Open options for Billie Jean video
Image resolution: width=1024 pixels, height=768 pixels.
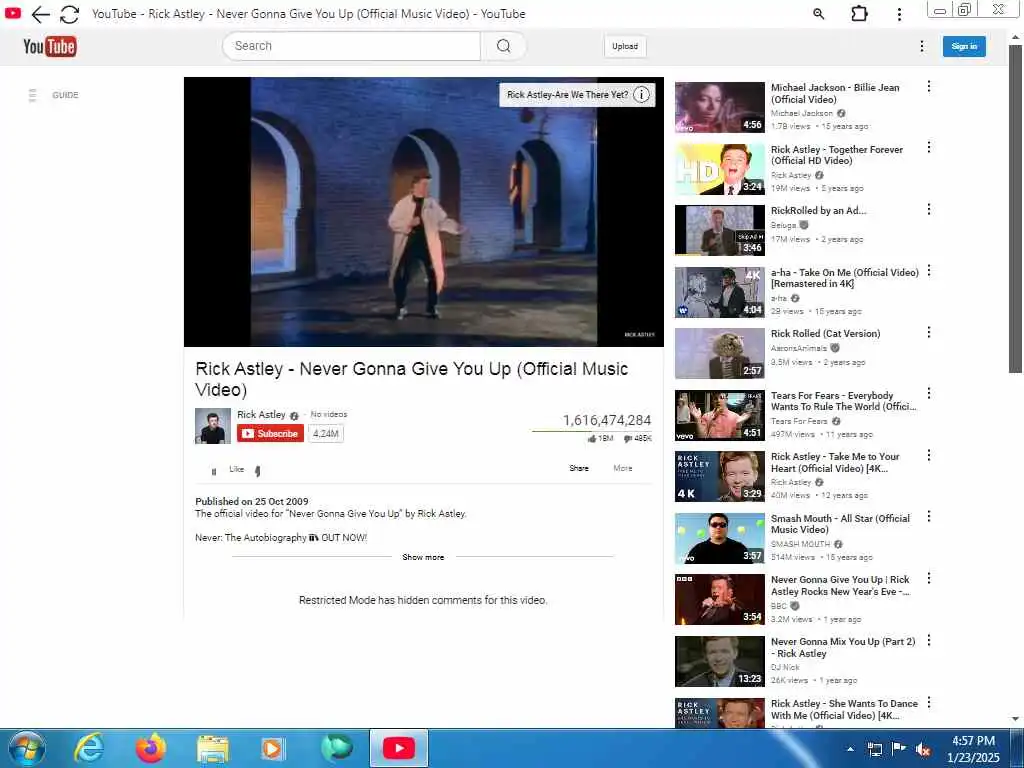pos(929,87)
